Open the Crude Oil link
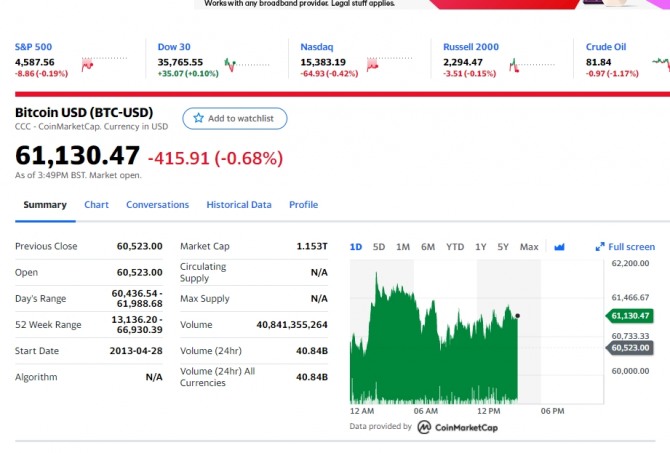The image size is (670, 453). (606, 47)
